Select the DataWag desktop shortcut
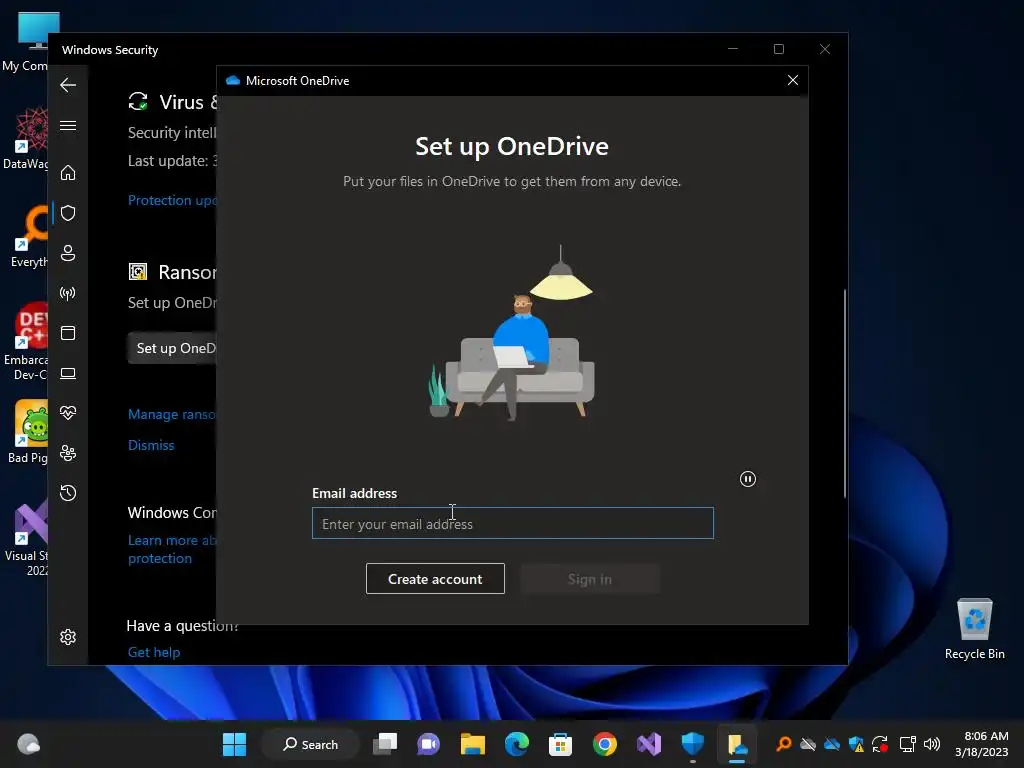 point(26,138)
